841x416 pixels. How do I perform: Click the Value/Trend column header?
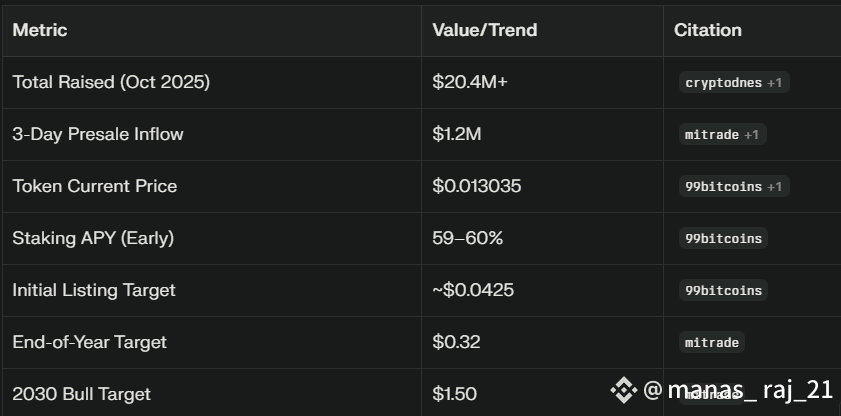tap(485, 30)
